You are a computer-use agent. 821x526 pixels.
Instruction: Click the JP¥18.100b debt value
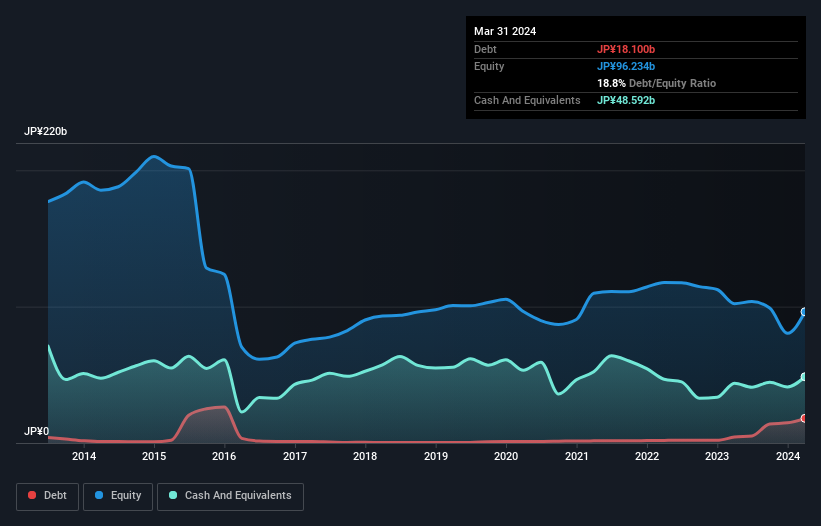pyautogui.click(x=626, y=49)
